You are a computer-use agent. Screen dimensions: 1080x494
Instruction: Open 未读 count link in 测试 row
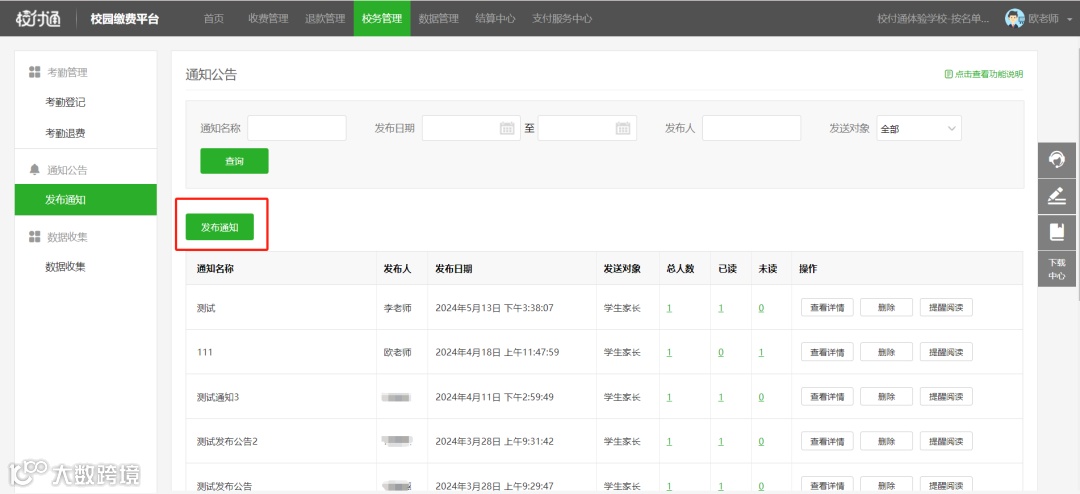click(x=761, y=308)
